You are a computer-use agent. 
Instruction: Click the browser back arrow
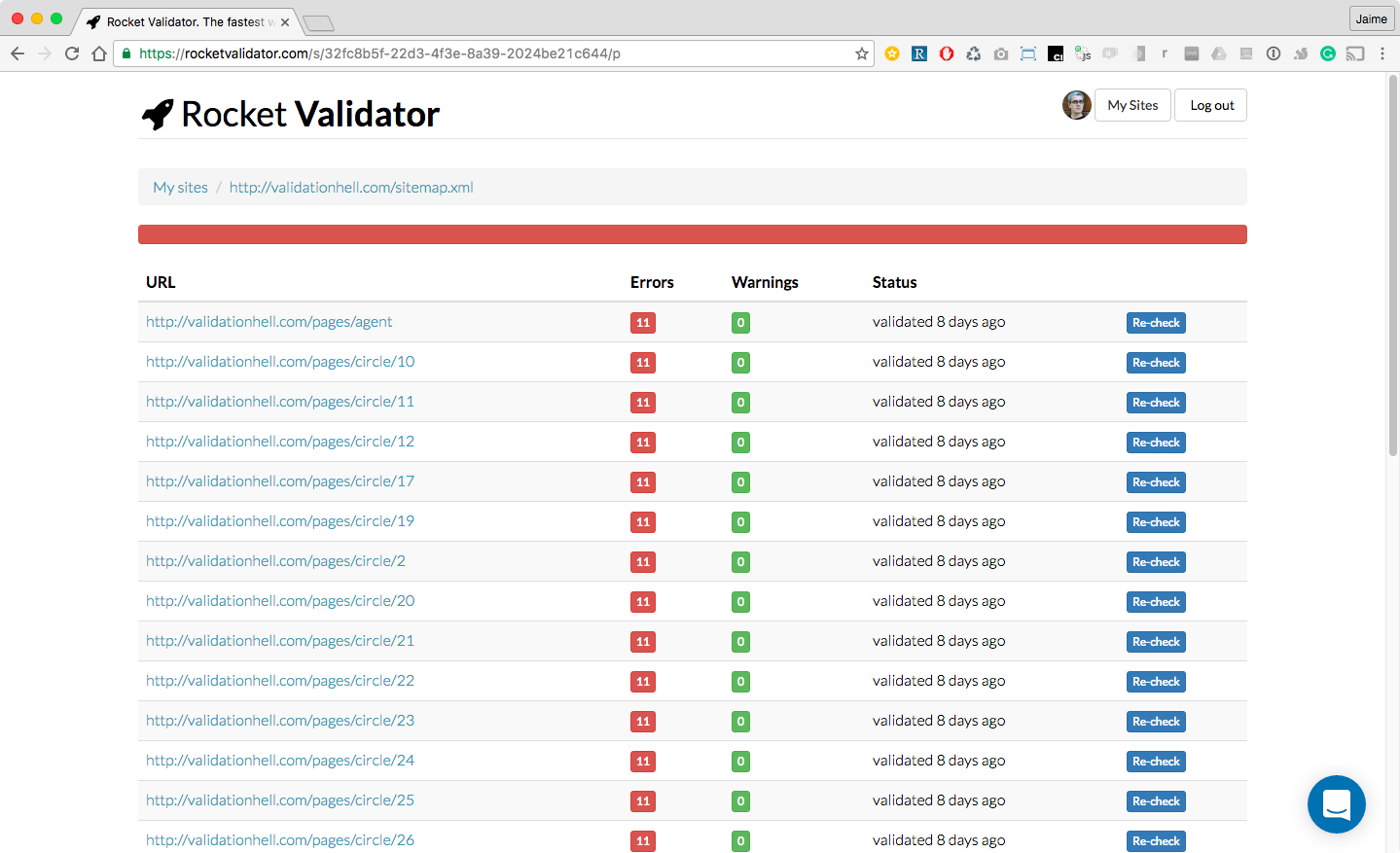point(18,53)
